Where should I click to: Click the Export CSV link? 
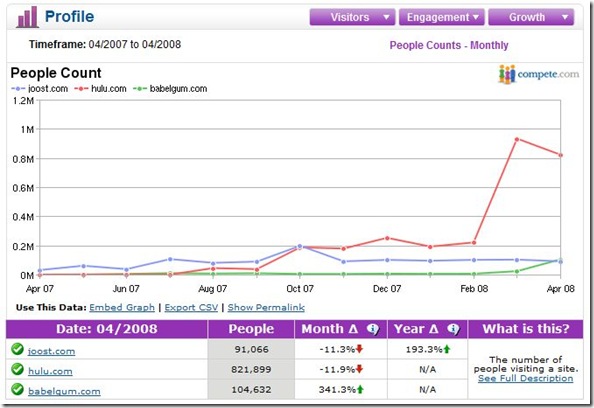(191, 308)
